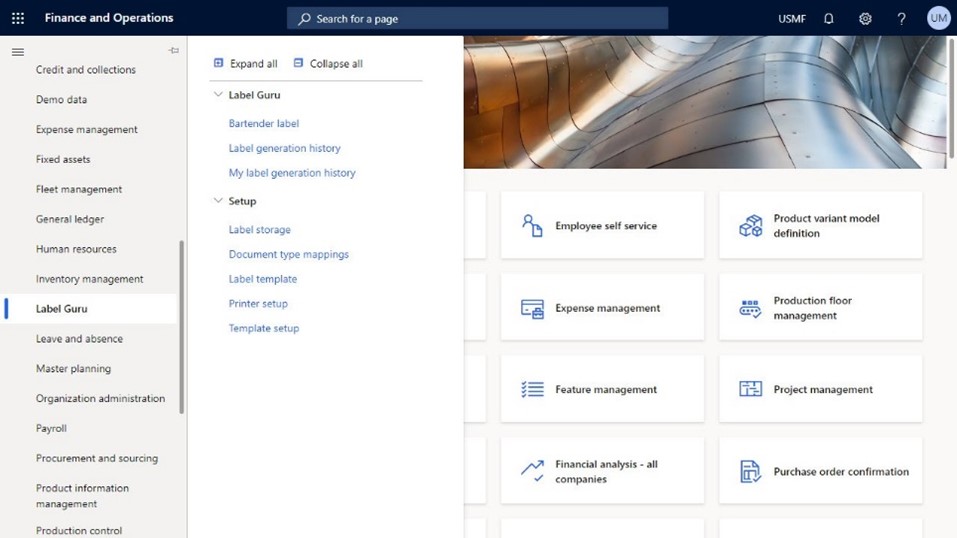
Task: Click the hamburger navigation menu icon
Action: pyautogui.click(x=18, y=51)
